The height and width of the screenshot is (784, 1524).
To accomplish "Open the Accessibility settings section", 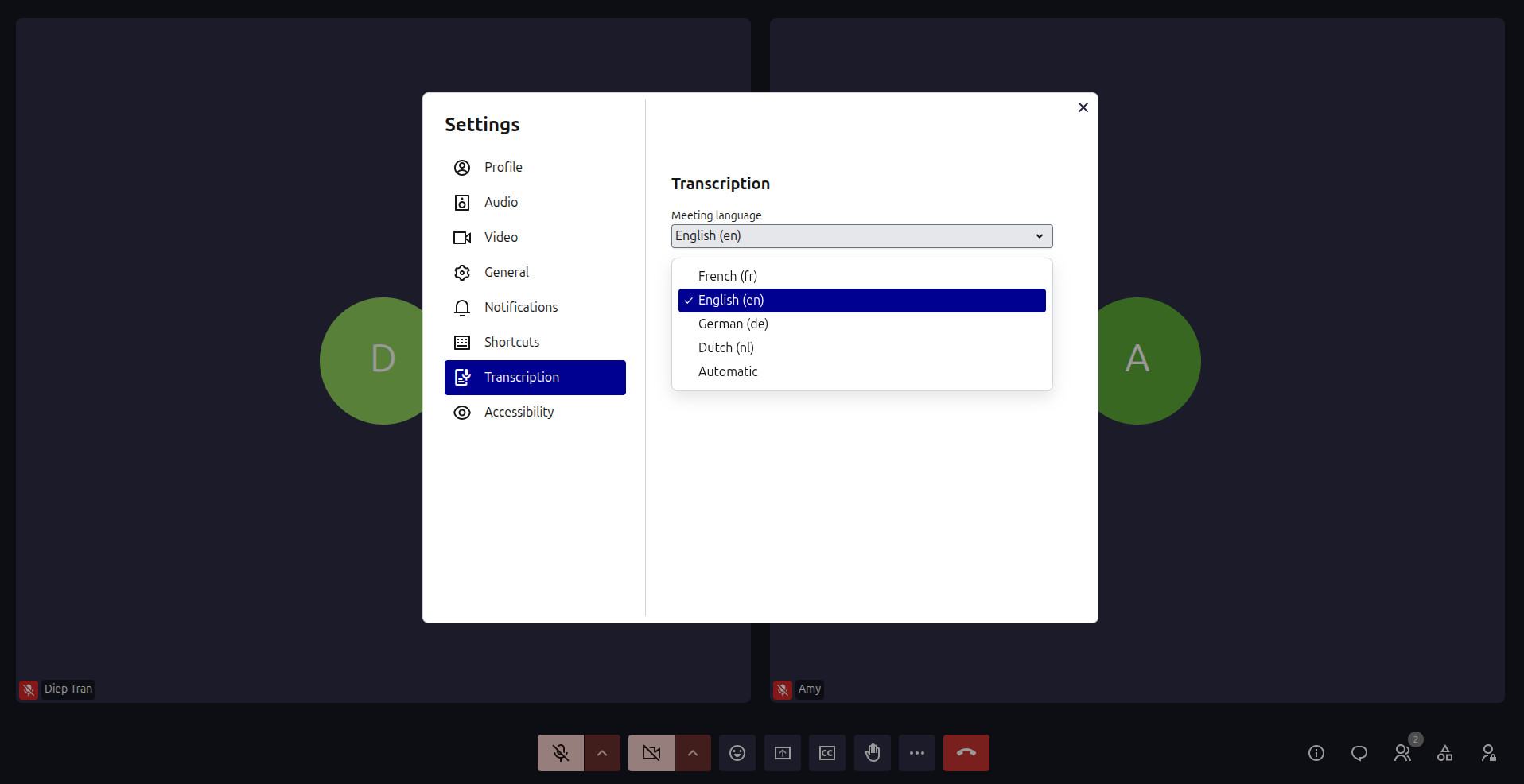I will click(535, 412).
